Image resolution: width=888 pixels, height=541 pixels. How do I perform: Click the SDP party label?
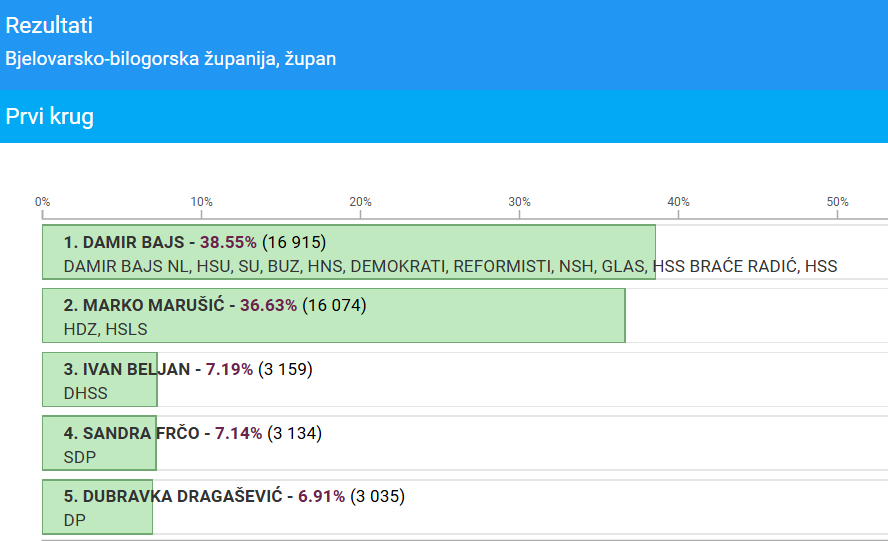pos(80,457)
